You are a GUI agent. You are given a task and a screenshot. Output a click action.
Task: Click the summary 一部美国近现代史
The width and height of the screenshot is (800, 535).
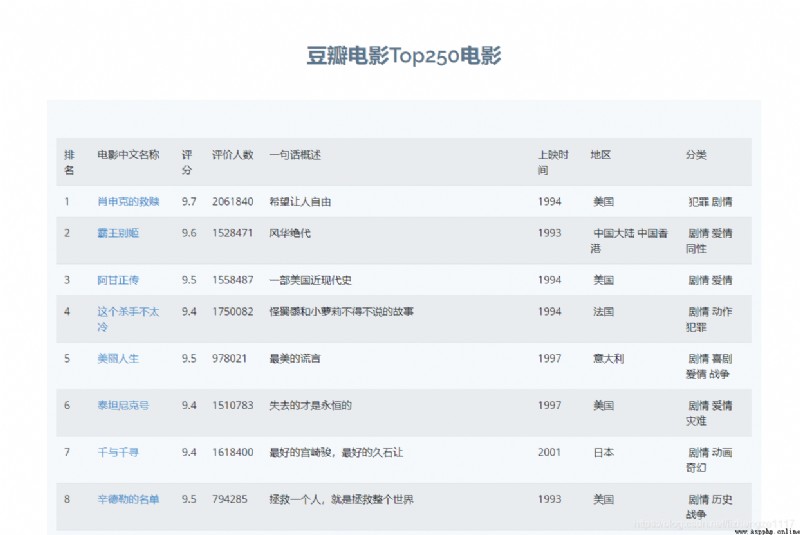(310, 280)
